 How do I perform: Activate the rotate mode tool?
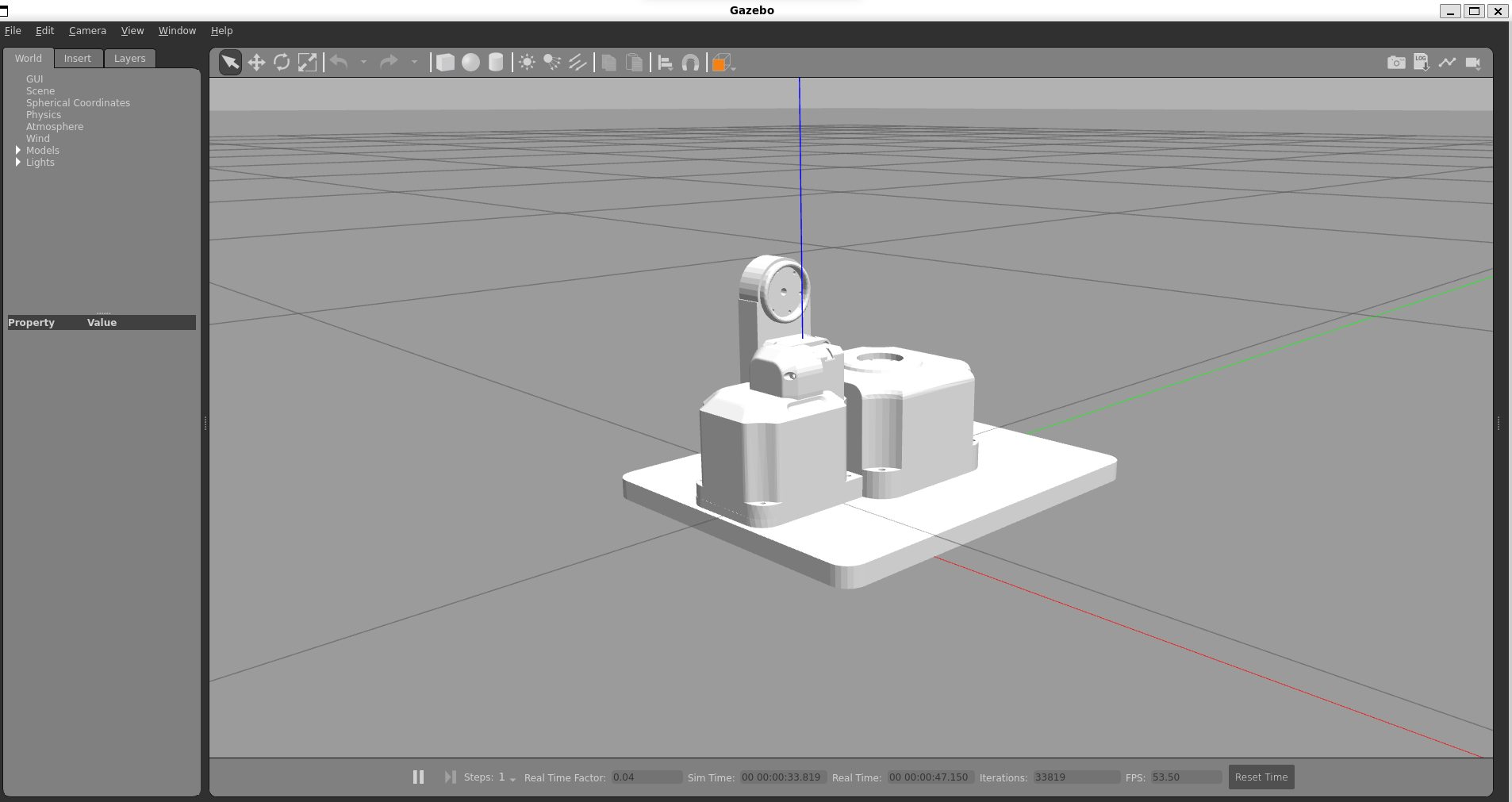coord(282,63)
